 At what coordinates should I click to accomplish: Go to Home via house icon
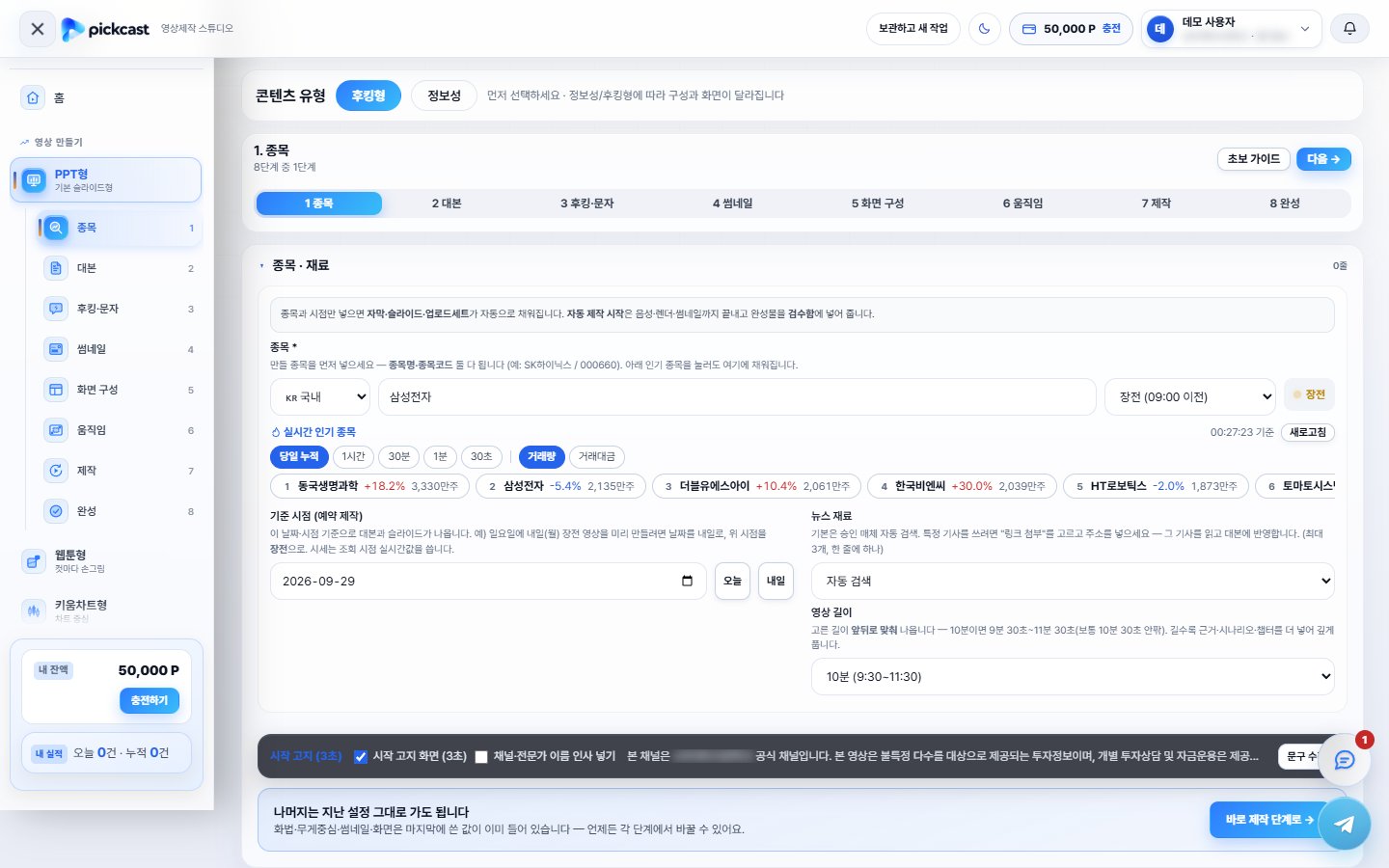34,97
